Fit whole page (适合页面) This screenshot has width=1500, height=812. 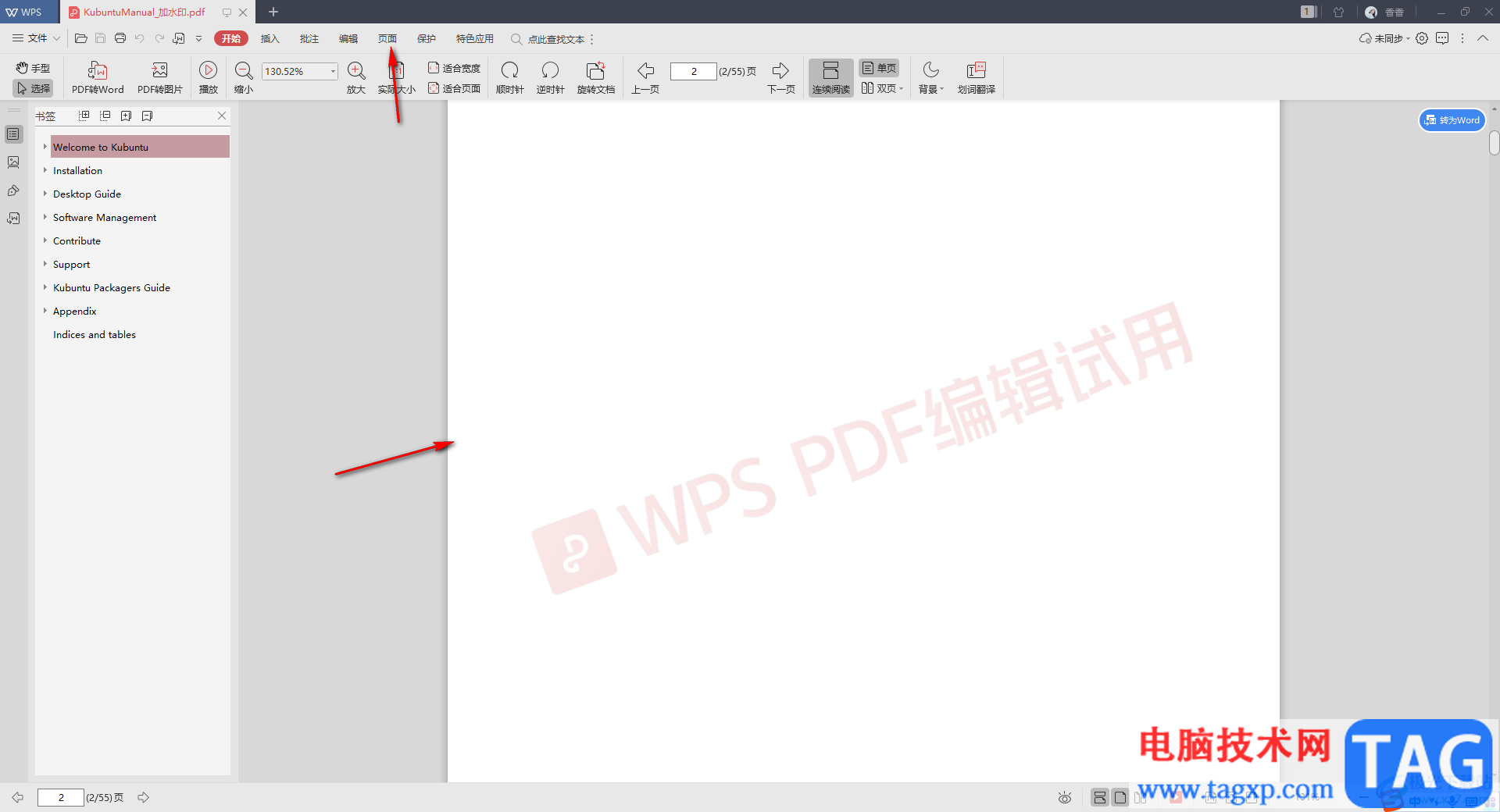point(454,88)
